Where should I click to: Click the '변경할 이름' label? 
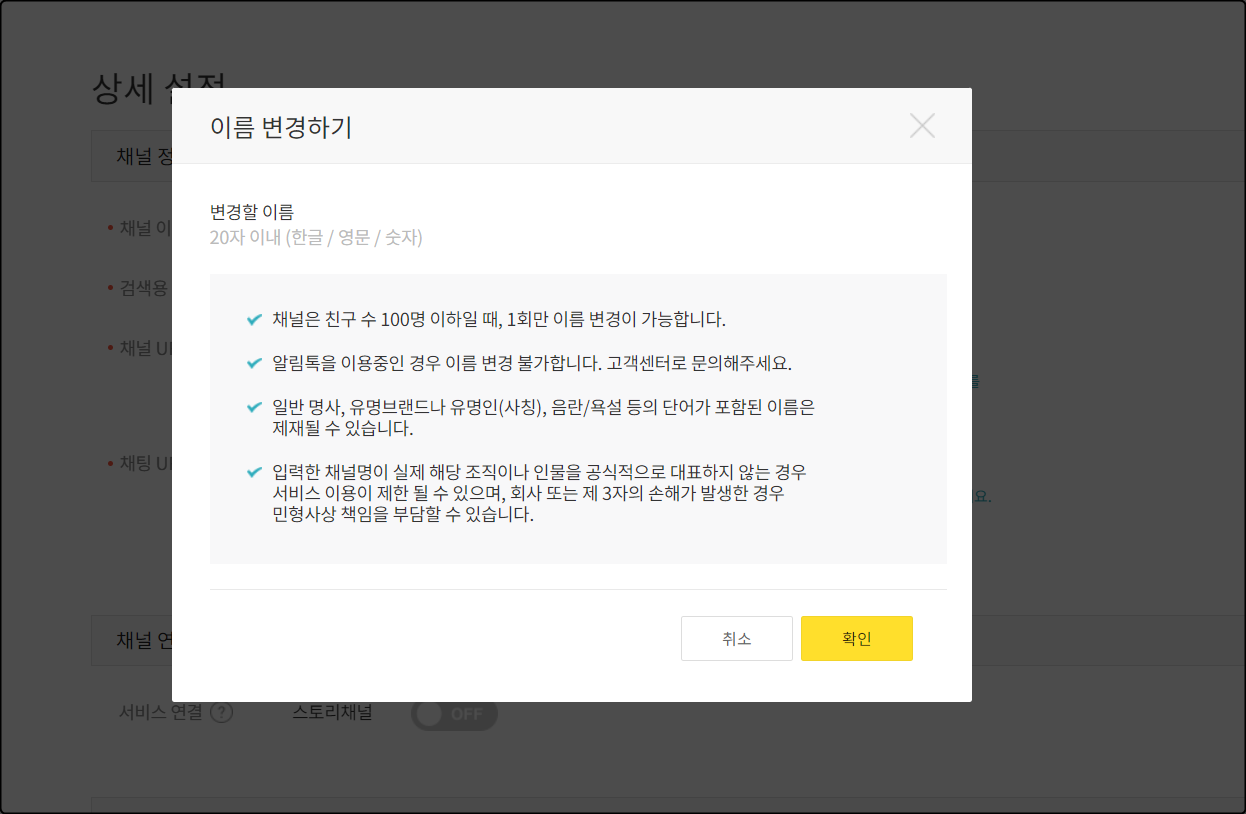point(252,212)
